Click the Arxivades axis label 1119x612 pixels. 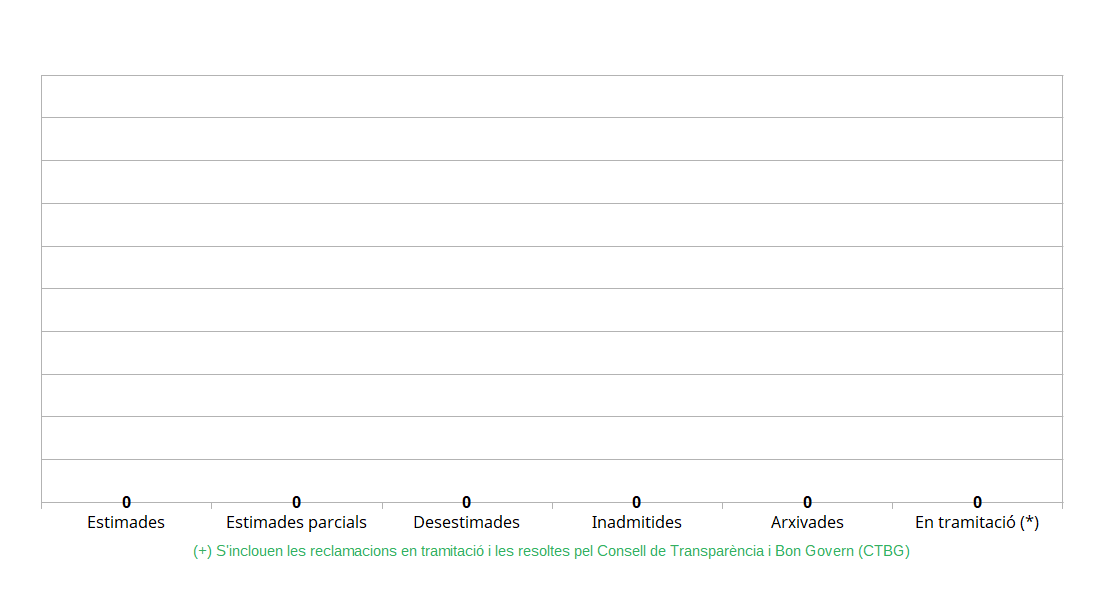coord(807,522)
